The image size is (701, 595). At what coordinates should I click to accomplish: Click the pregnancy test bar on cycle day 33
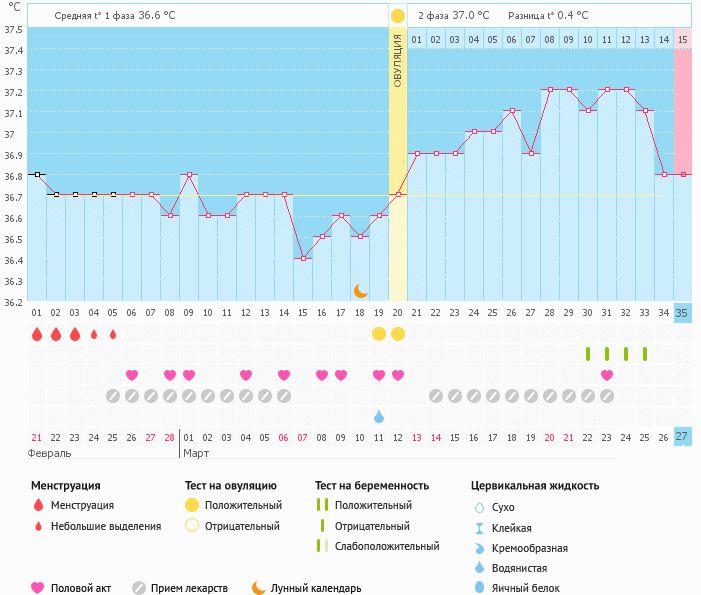coord(645,354)
